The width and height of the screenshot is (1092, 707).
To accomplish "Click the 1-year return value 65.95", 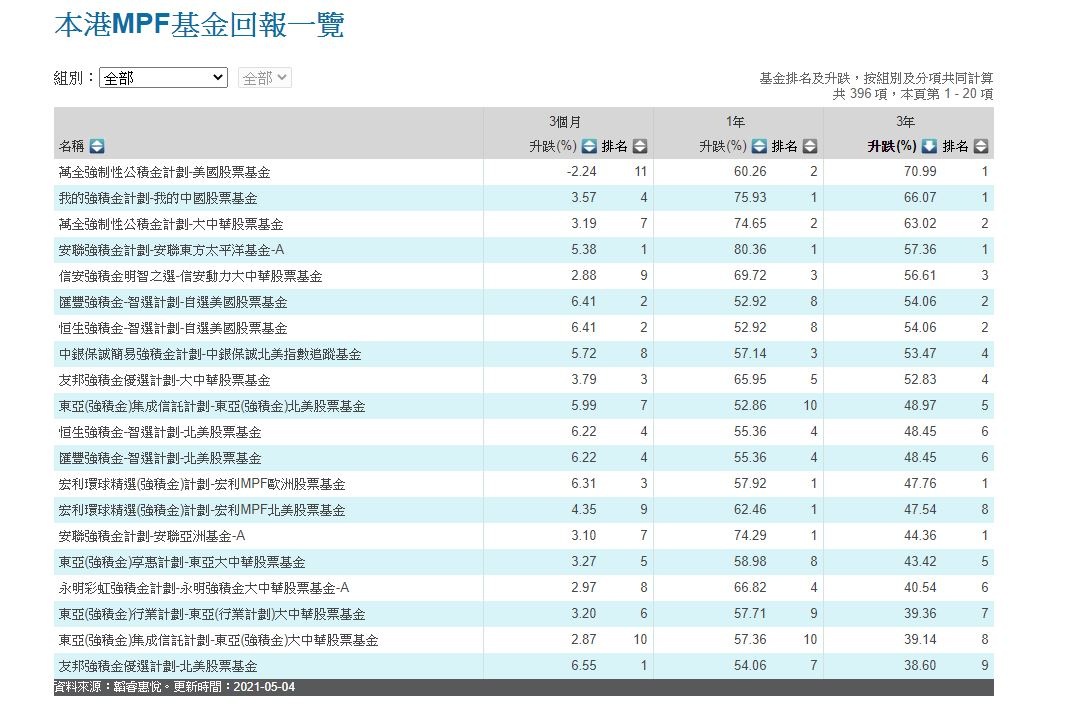I will pyautogui.click(x=750, y=380).
